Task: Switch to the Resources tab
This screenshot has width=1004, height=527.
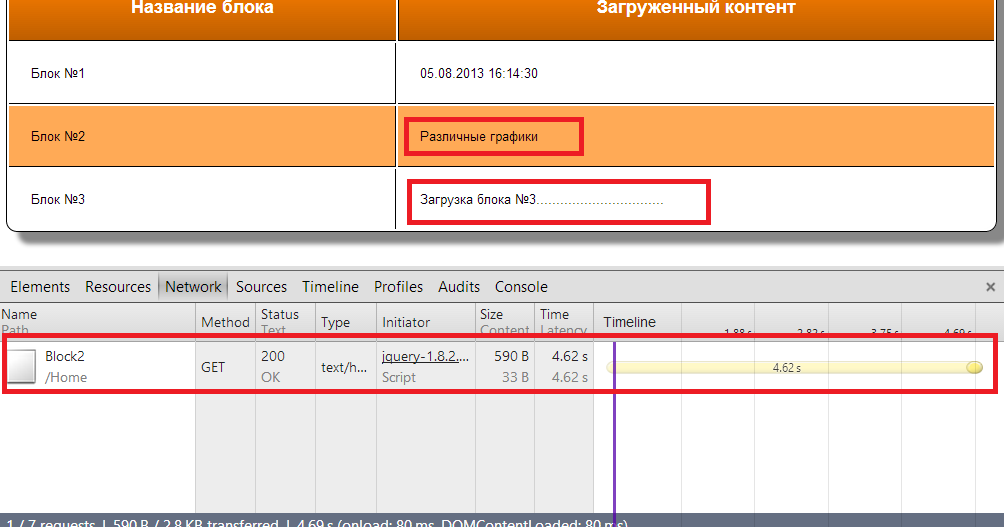Action: pos(118,287)
